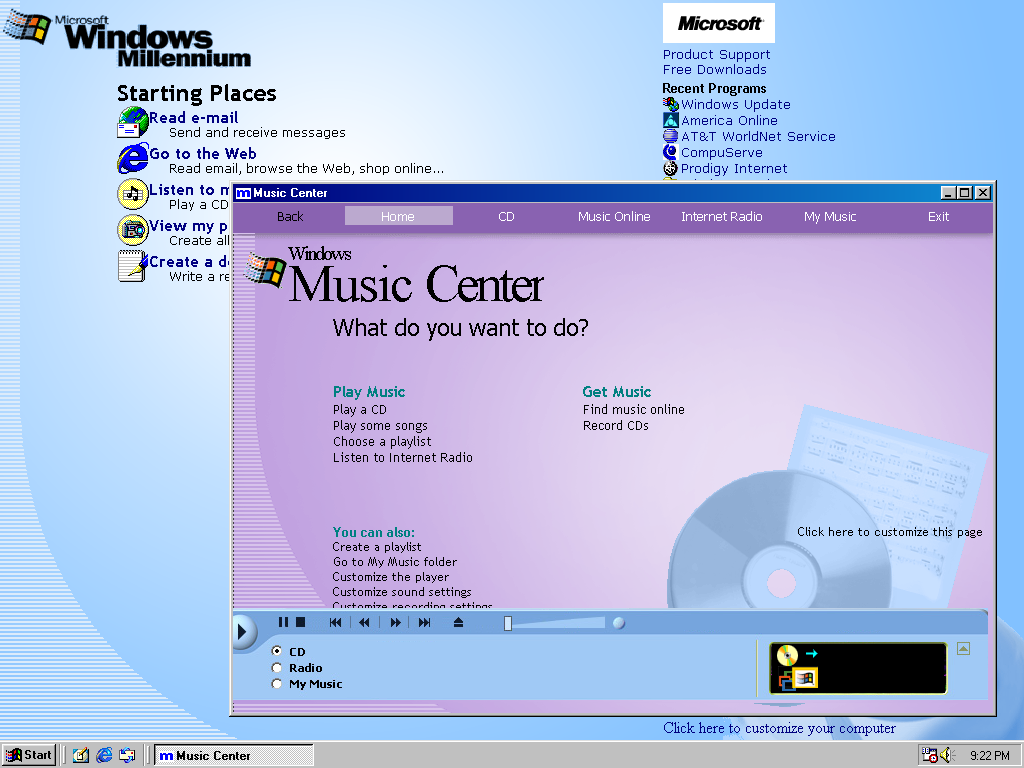This screenshot has height=768, width=1024.
Task: Click the Listen to music note icon
Action: pos(133,194)
